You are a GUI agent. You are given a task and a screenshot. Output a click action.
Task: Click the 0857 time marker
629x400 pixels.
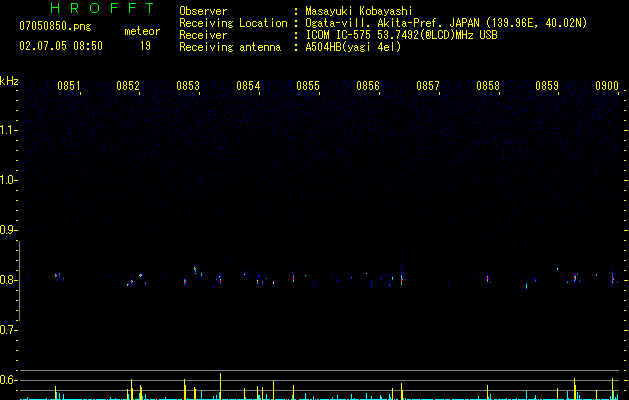[x=428, y=85]
